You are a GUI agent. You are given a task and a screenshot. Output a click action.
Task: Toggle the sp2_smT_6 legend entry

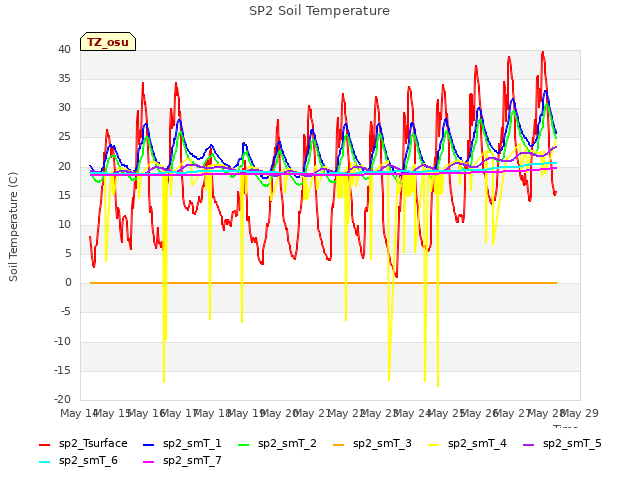78,461
